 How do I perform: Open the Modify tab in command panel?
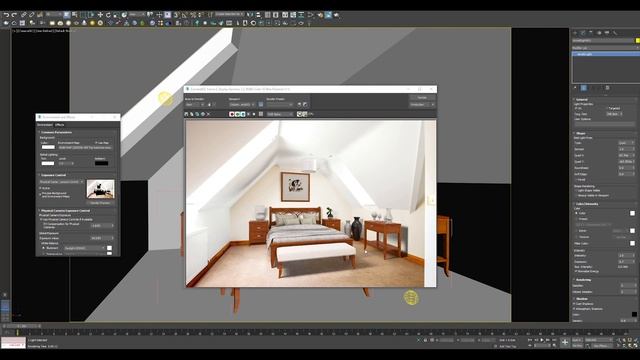[583, 33]
